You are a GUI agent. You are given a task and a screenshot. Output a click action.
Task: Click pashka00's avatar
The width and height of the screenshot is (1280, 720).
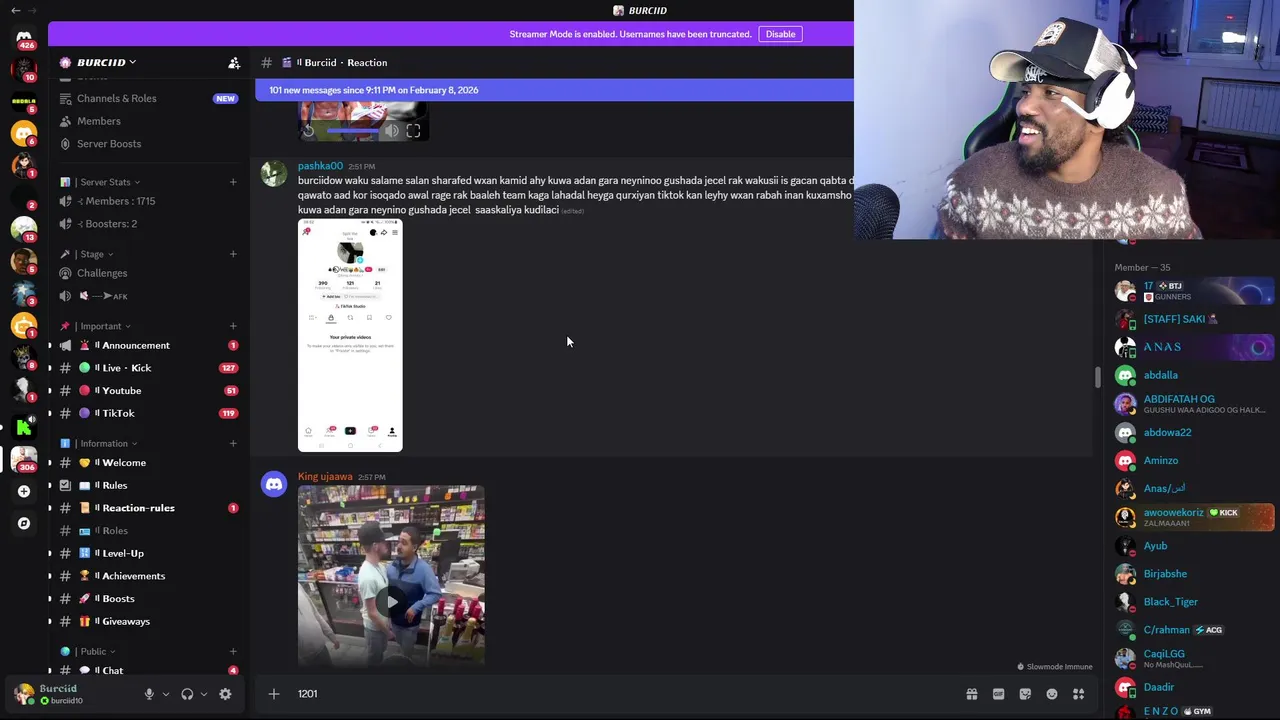point(274,174)
